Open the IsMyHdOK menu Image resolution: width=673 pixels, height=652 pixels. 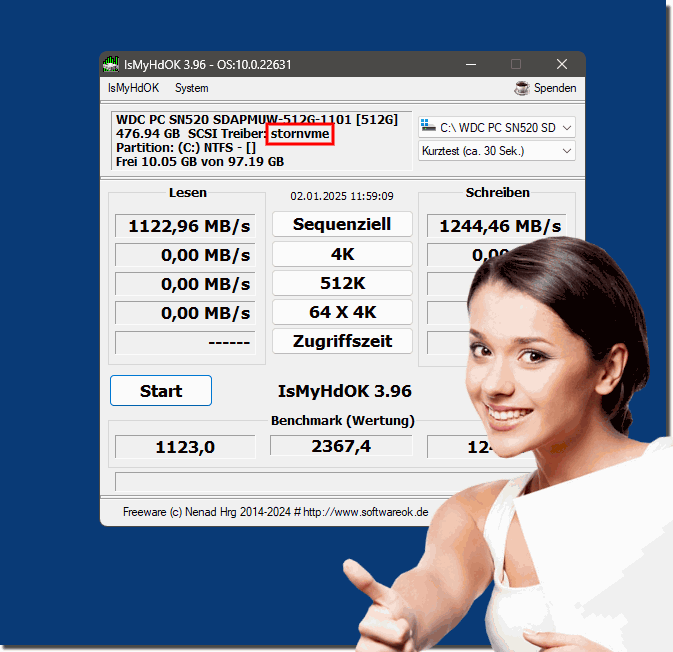click(133, 88)
